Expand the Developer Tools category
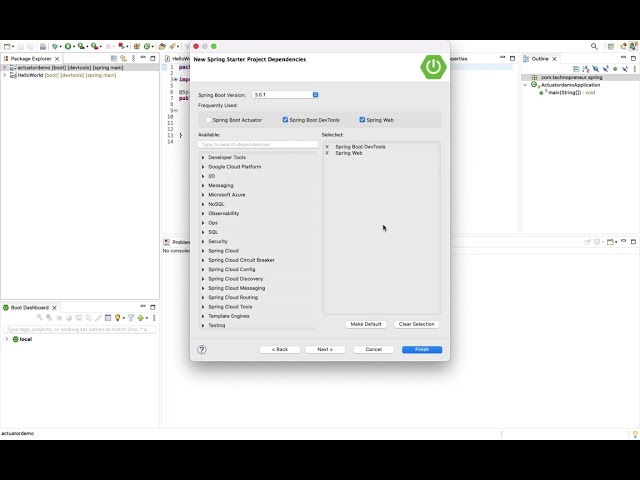The height and width of the screenshot is (480, 640). pos(203,158)
